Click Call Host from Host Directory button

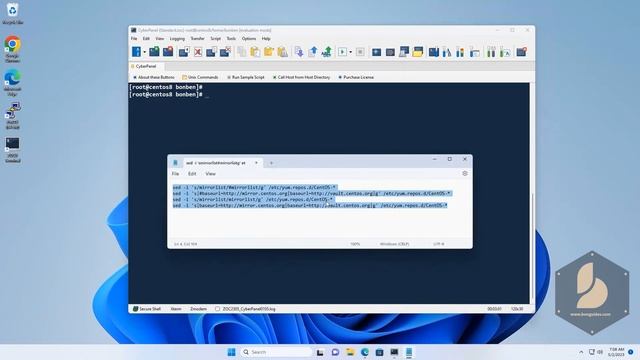[301, 77]
